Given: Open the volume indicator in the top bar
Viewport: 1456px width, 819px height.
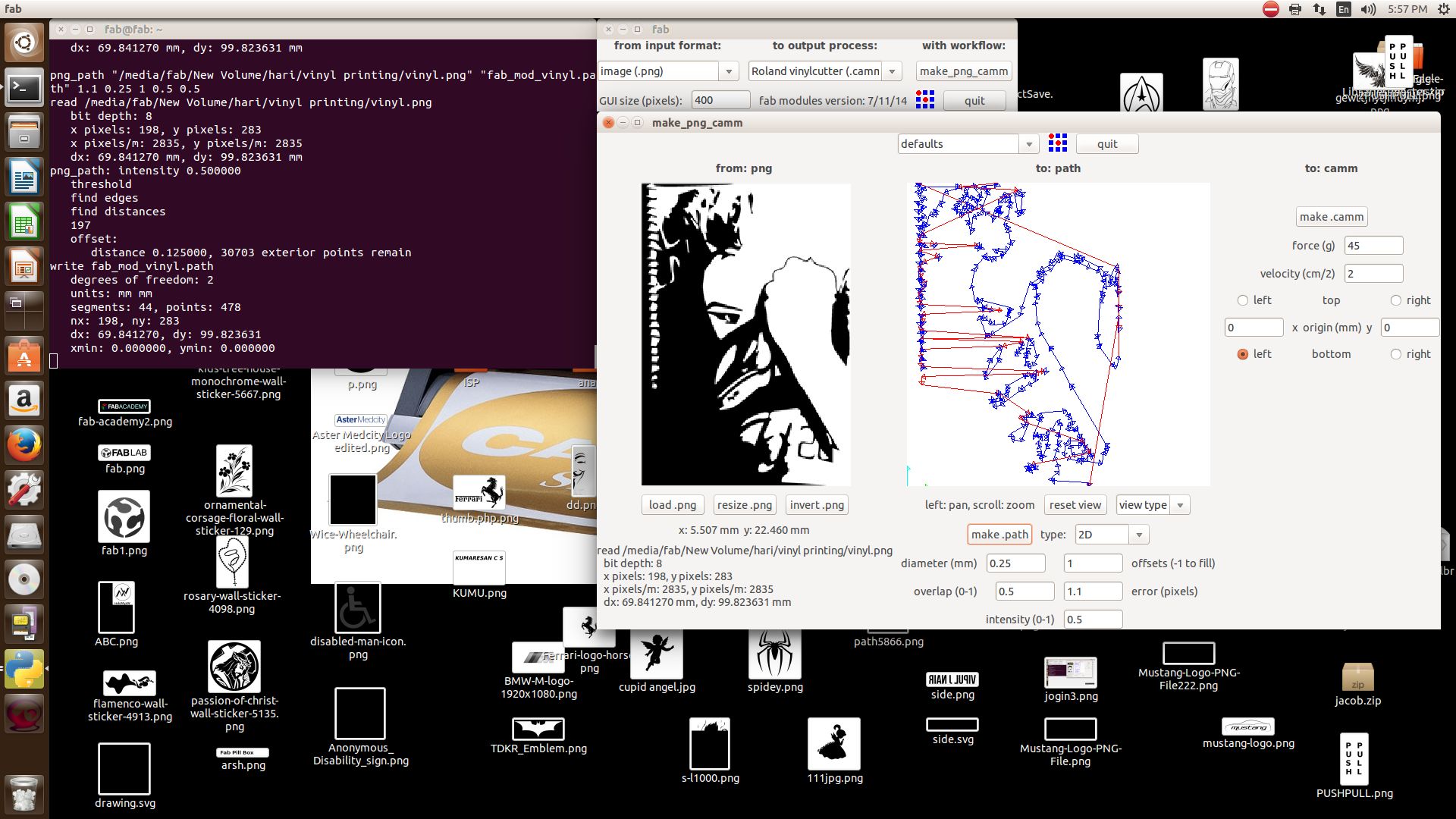Looking at the screenshot, I should (1368, 9).
